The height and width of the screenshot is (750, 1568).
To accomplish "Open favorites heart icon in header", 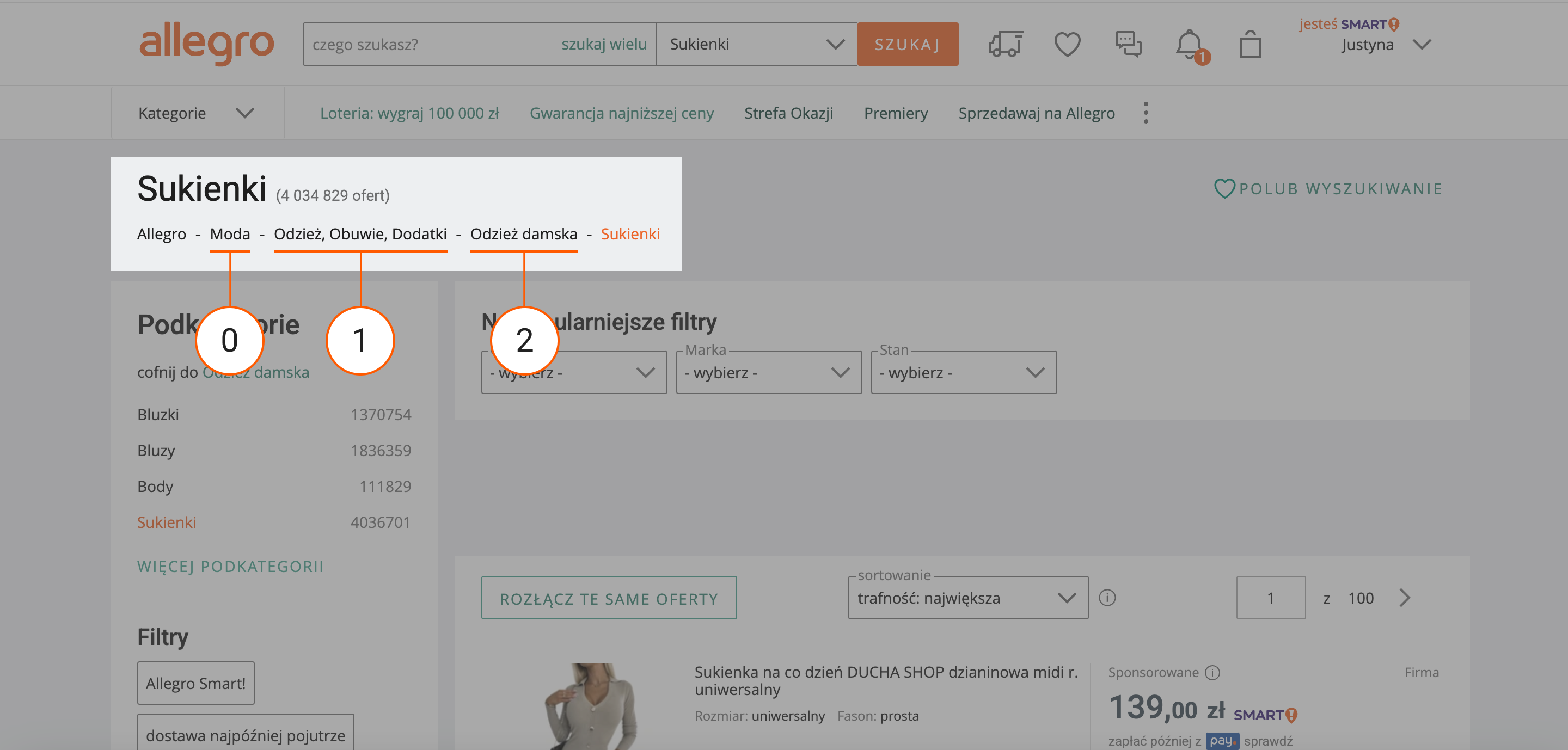I will pyautogui.click(x=1067, y=44).
